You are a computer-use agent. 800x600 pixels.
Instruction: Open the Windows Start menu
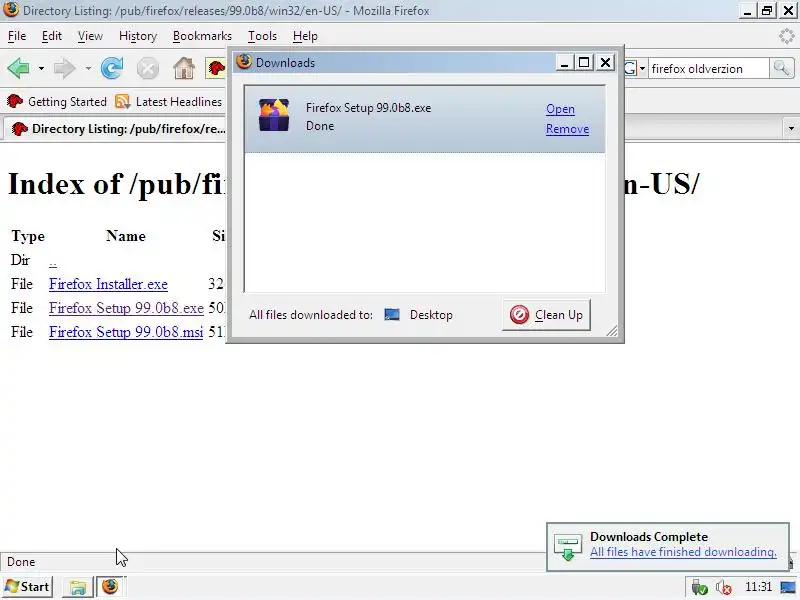pyautogui.click(x=27, y=587)
